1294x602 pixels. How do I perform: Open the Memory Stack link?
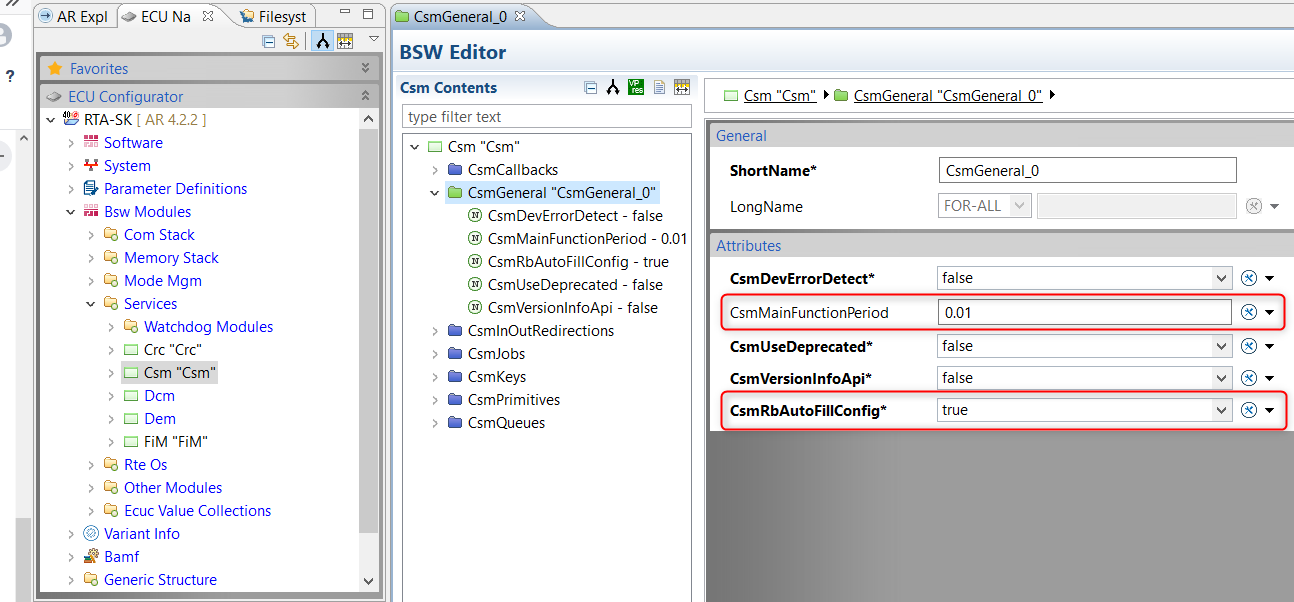(171, 258)
